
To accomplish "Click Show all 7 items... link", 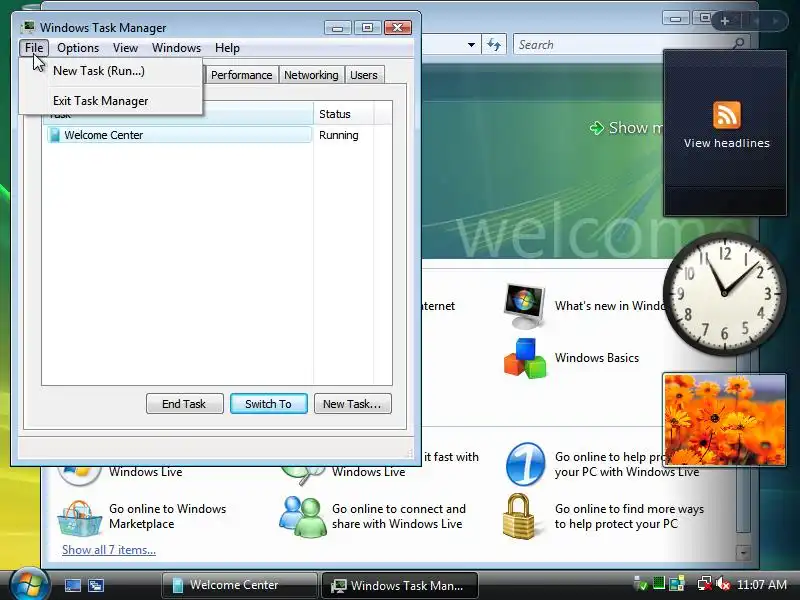I will [109, 550].
